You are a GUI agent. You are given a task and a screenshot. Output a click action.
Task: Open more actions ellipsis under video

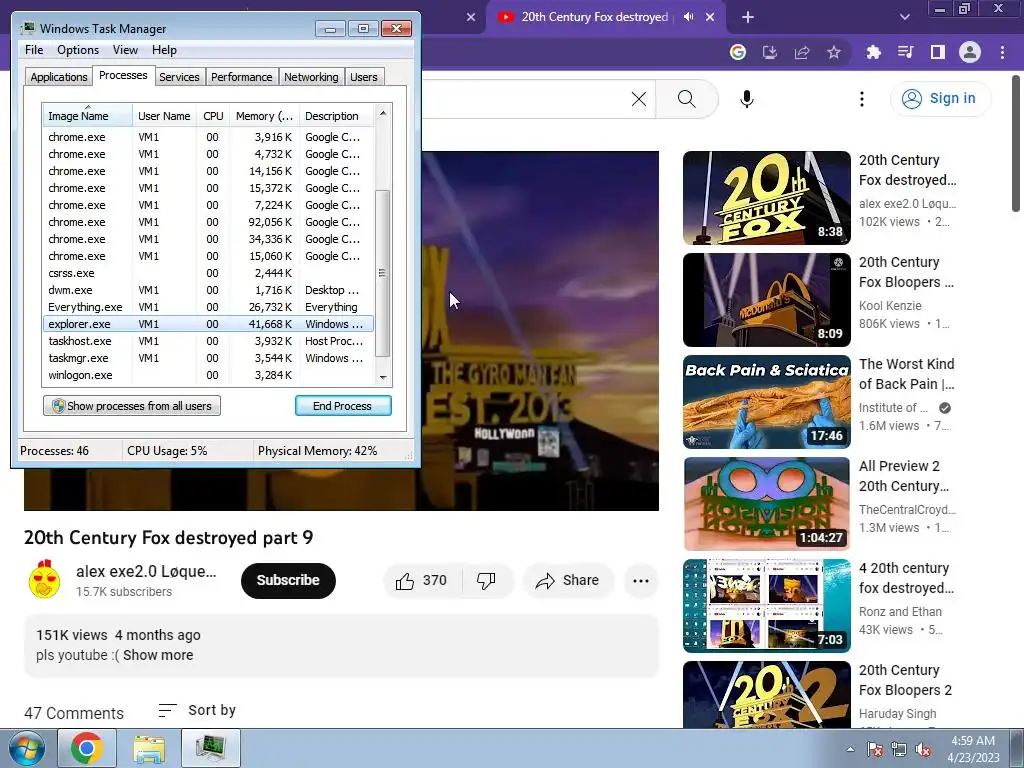641,581
